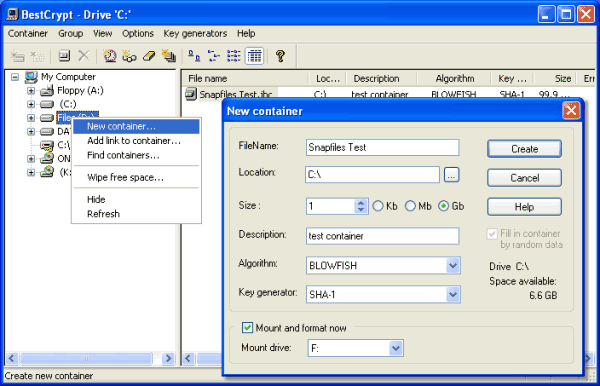The image size is (600, 386).
Task: Click the Cancel button
Action: point(524,178)
